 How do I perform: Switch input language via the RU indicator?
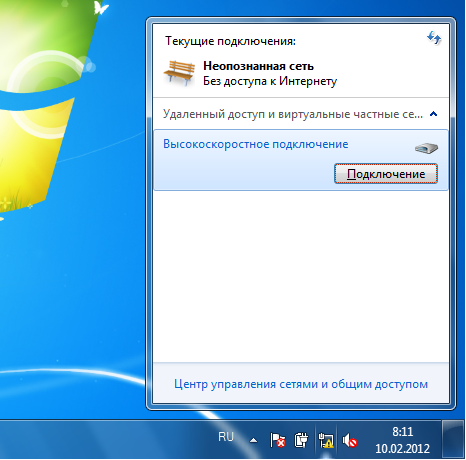226,436
